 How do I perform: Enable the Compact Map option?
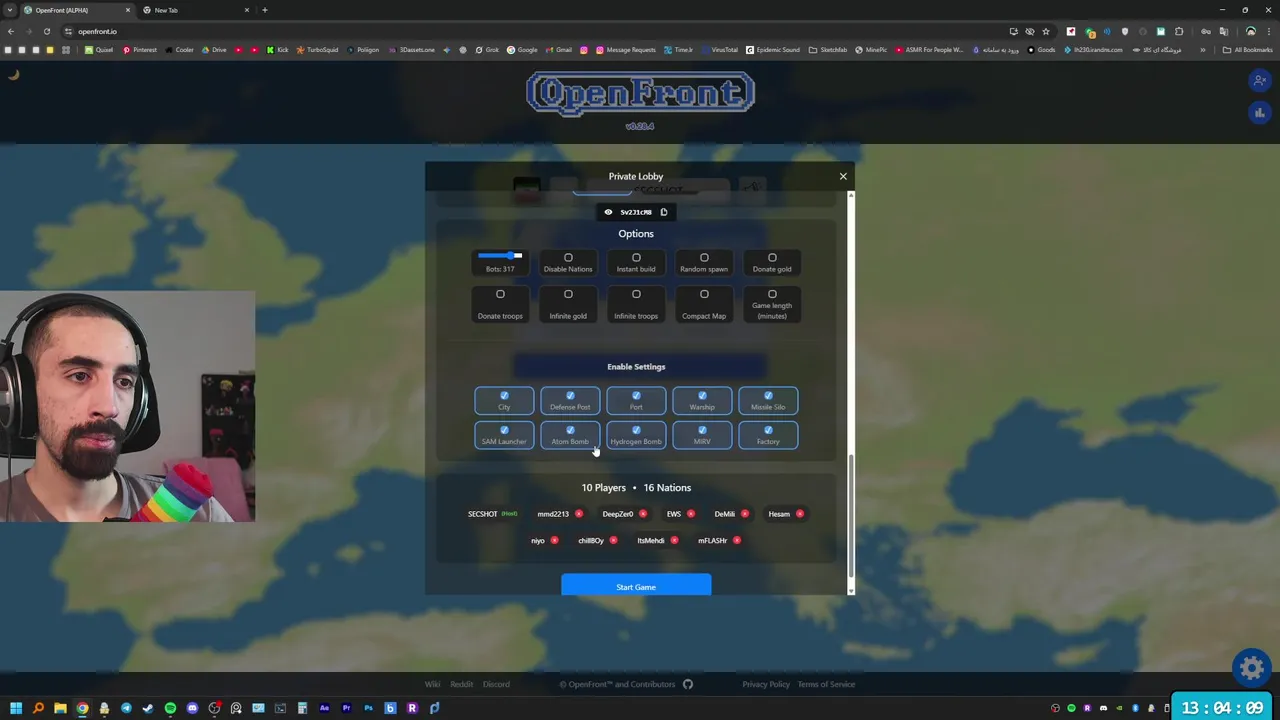[704, 305]
